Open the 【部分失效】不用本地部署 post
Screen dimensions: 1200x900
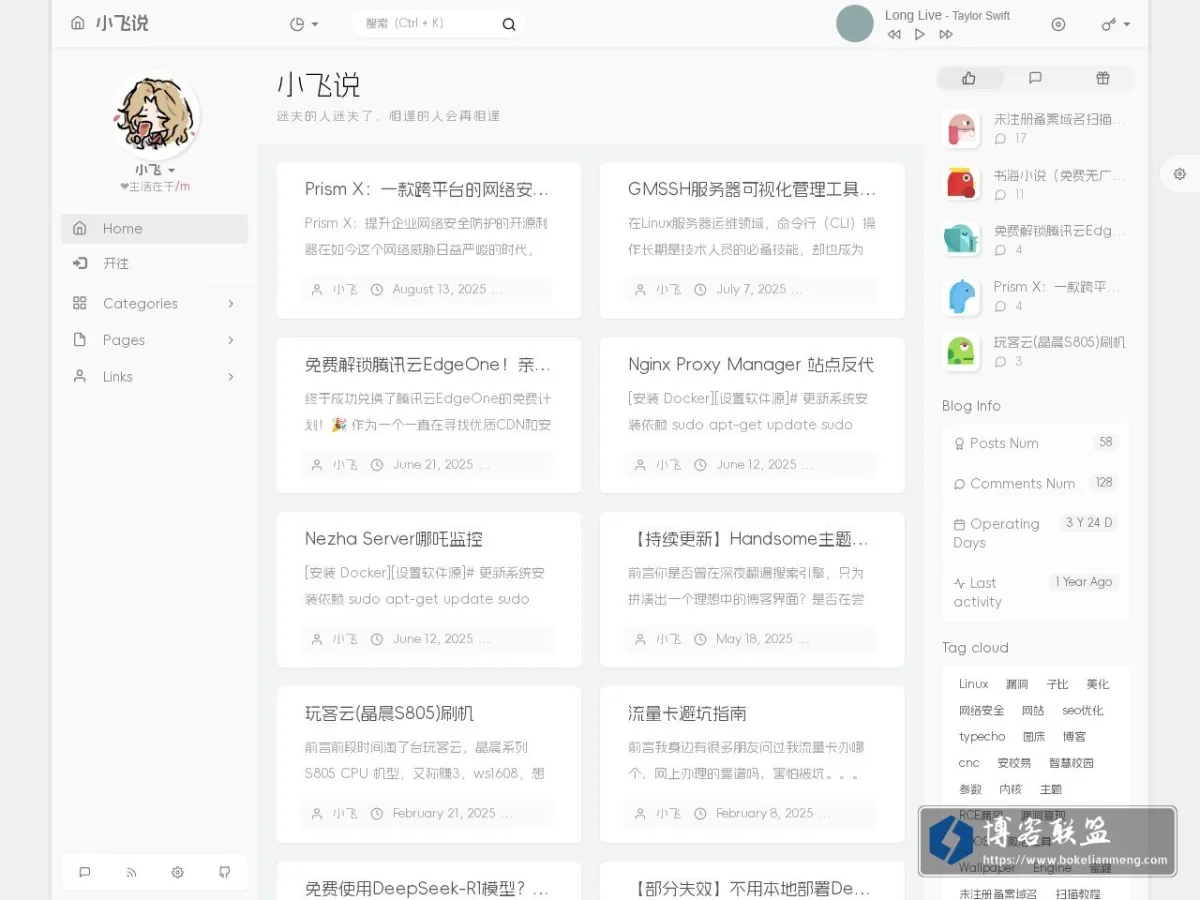click(751, 888)
